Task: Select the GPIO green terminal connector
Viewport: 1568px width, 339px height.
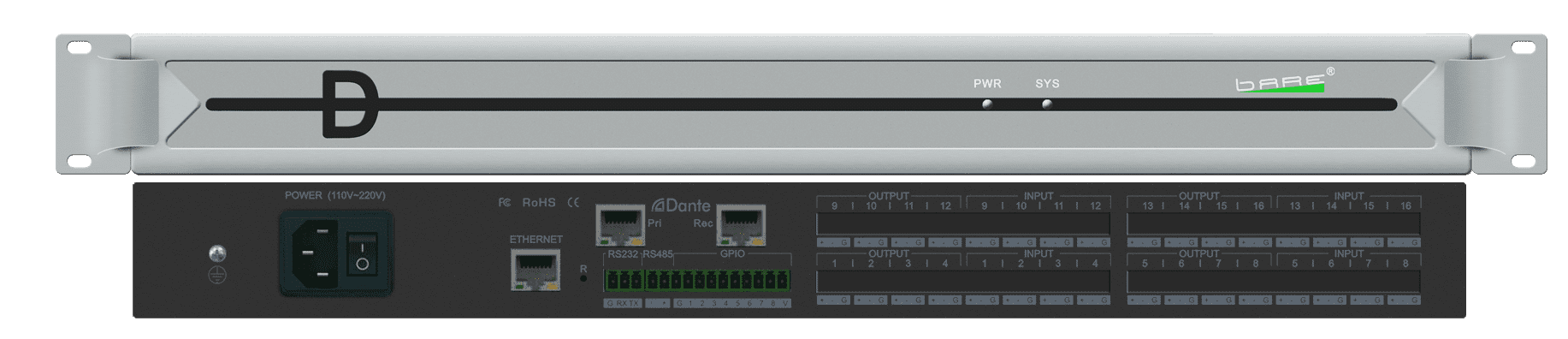Action: click(731, 282)
